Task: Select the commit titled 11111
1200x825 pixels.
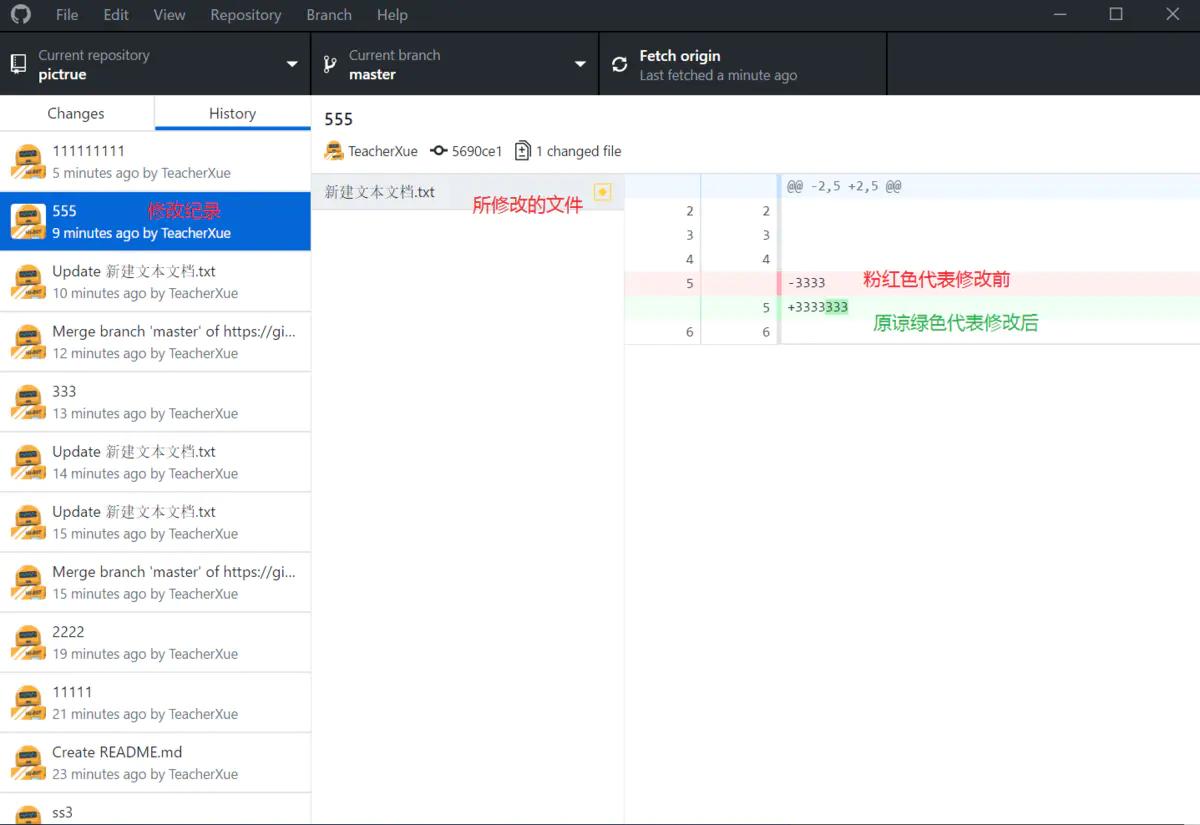Action: 155,701
